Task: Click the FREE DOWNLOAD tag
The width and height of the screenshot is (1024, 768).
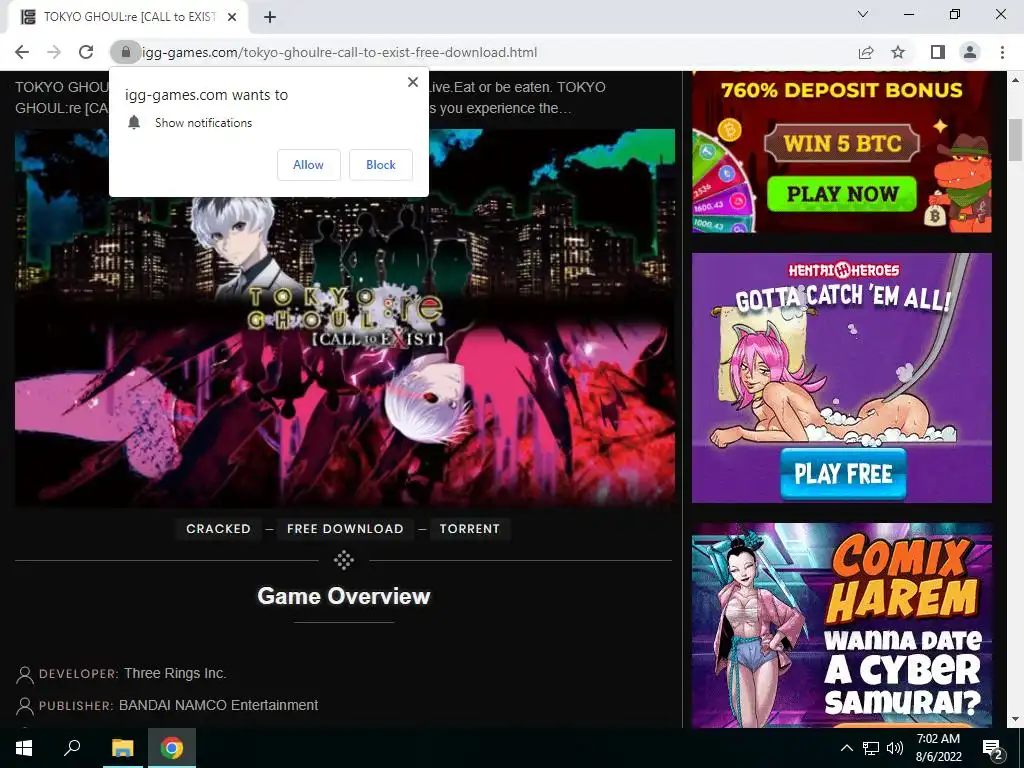Action: pyautogui.click(x=345, y=529)
